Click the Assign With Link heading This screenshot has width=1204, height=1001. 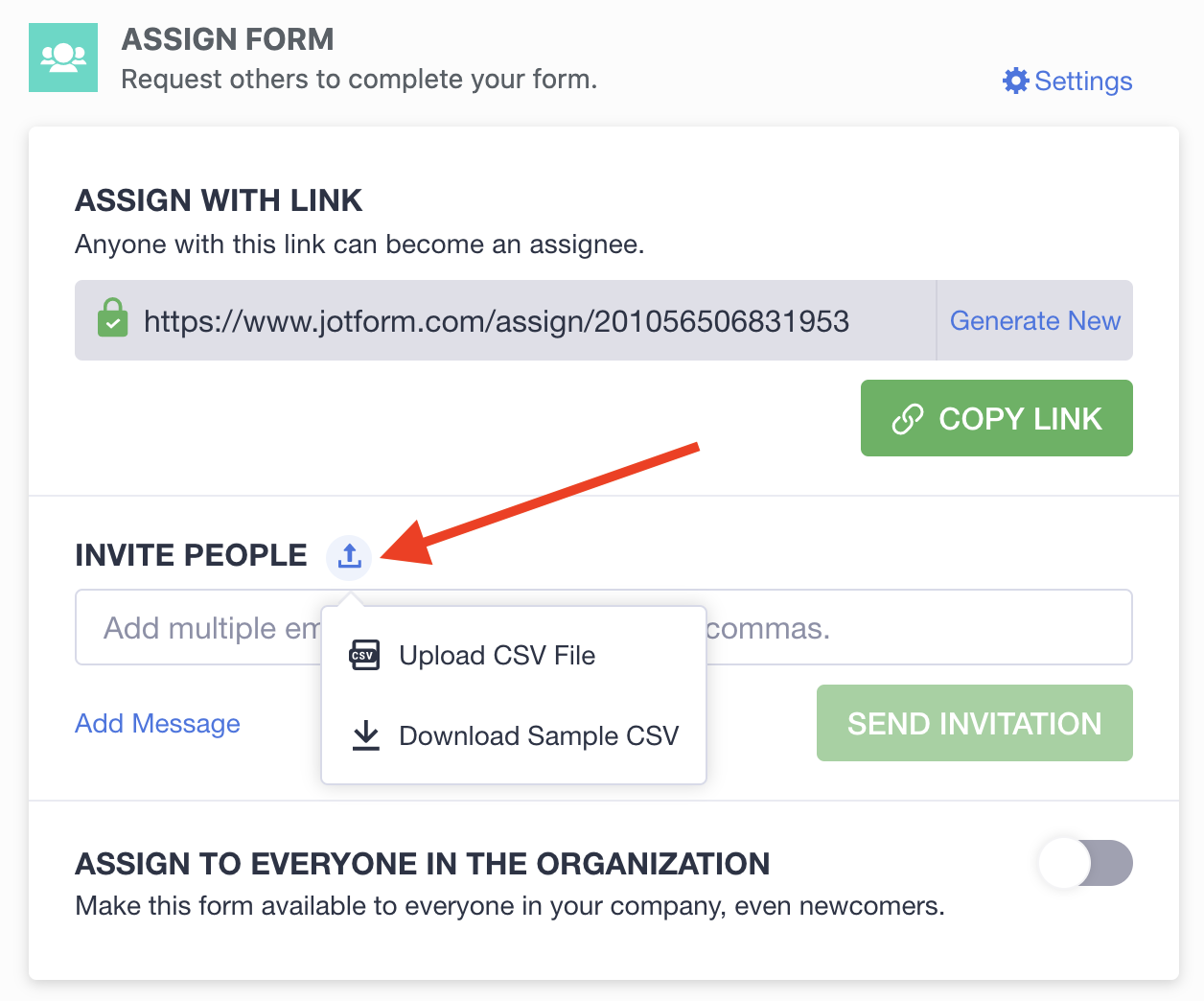[x=219, y=200]
